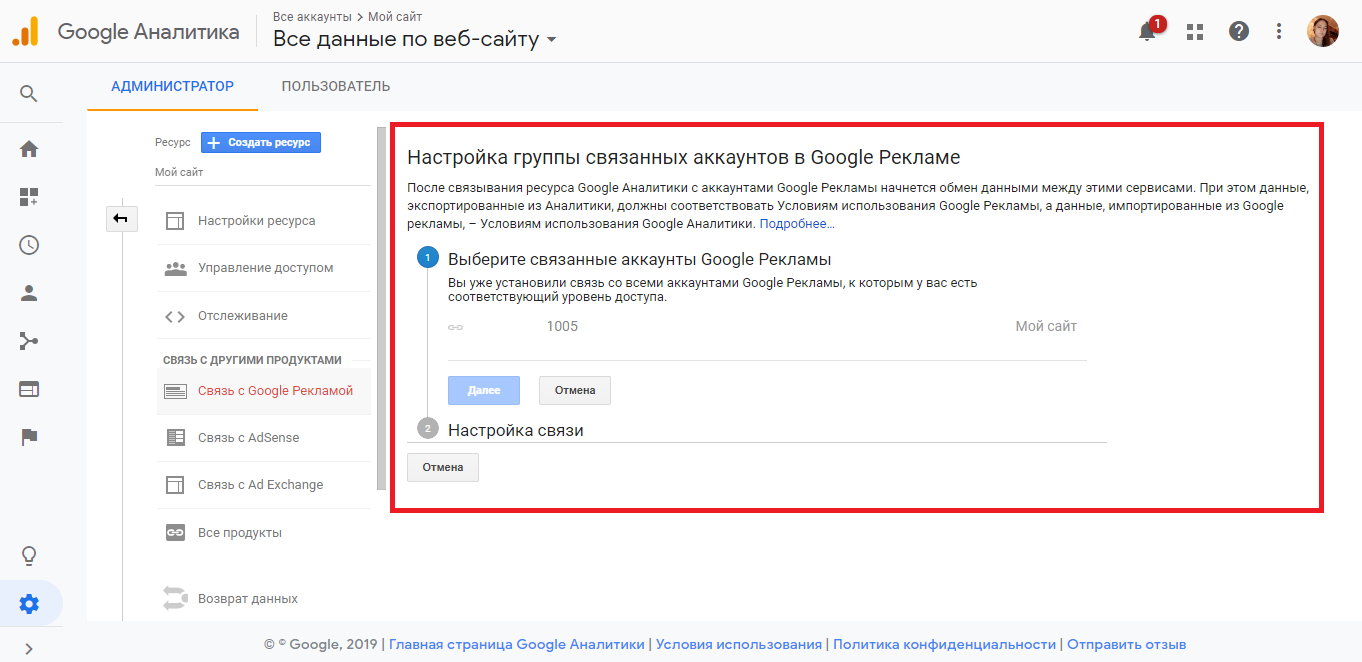This screenshot has width=1362, height=662.
Task: Click 'Создать ресурс' button
Action: click(x=261, y=143)
